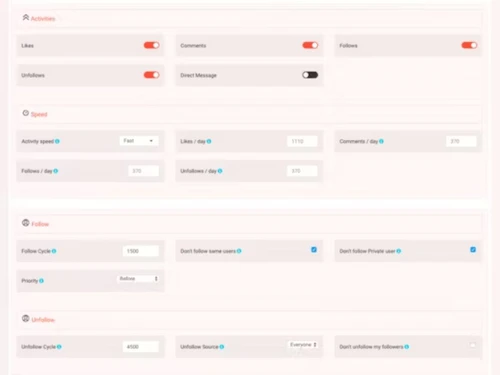Screen dimensions: 500x375
Task: Open the Activity speed dropdown
Action: (139, 141)
